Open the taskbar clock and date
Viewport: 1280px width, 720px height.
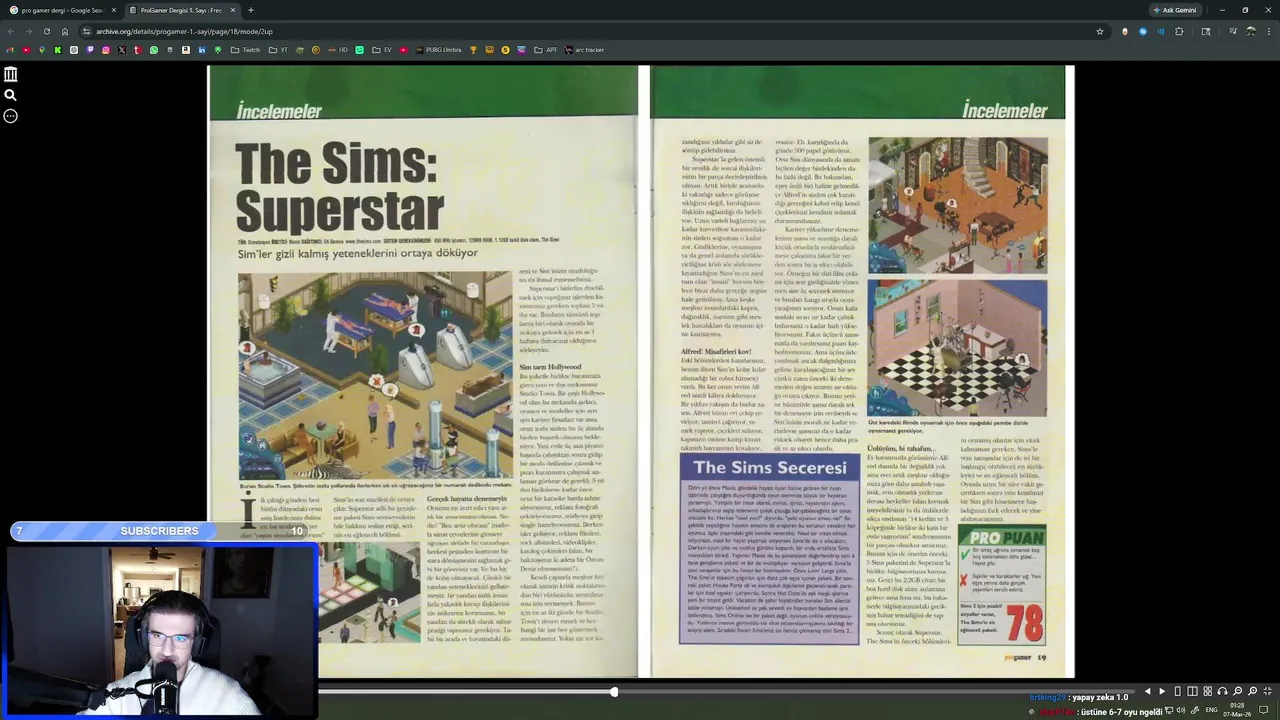[x=1237, y=710]
